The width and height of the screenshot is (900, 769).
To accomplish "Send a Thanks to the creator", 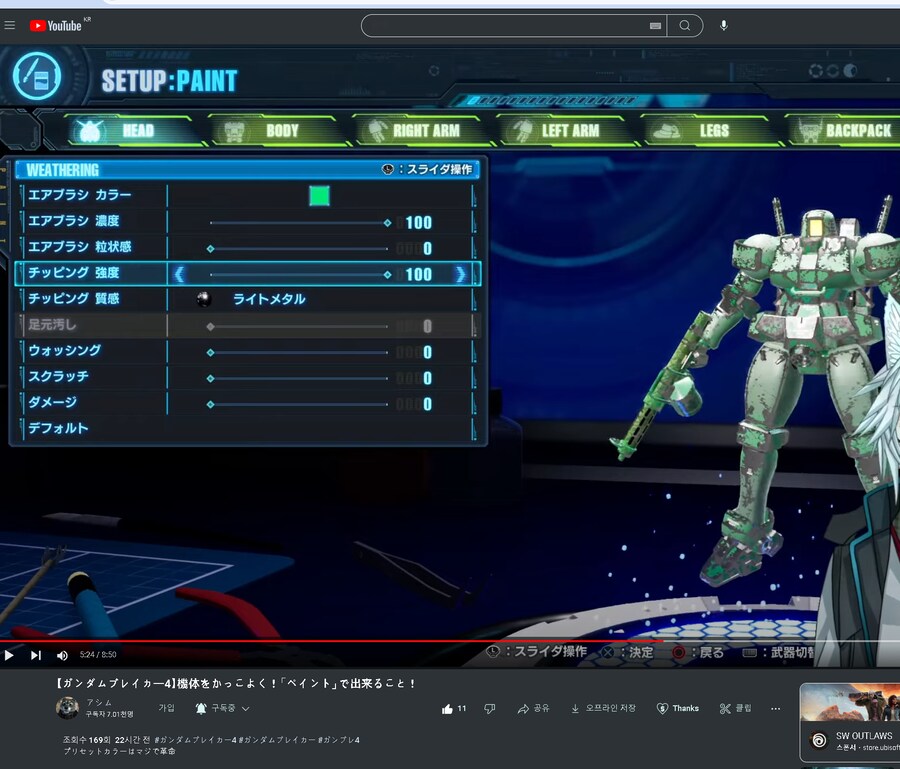I will (x=678, y=709).
